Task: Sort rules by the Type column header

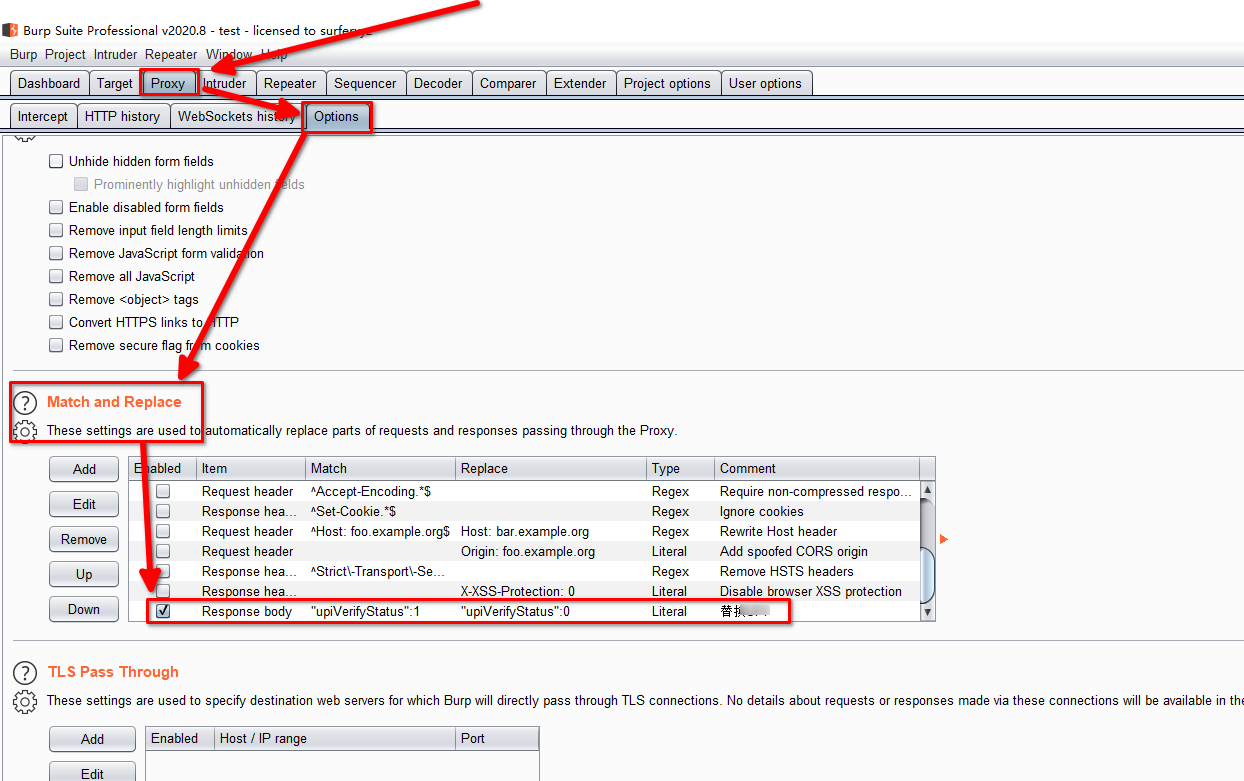Action: click(x=680, y=468)
